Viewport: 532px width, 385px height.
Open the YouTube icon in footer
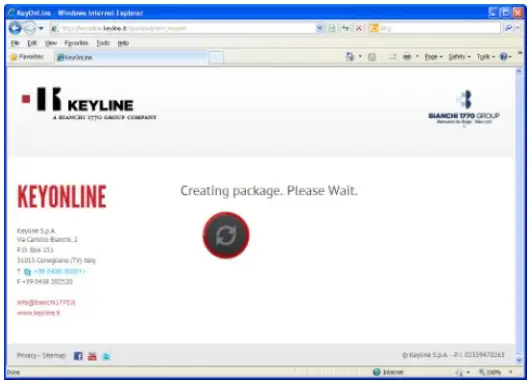point(92,356)
